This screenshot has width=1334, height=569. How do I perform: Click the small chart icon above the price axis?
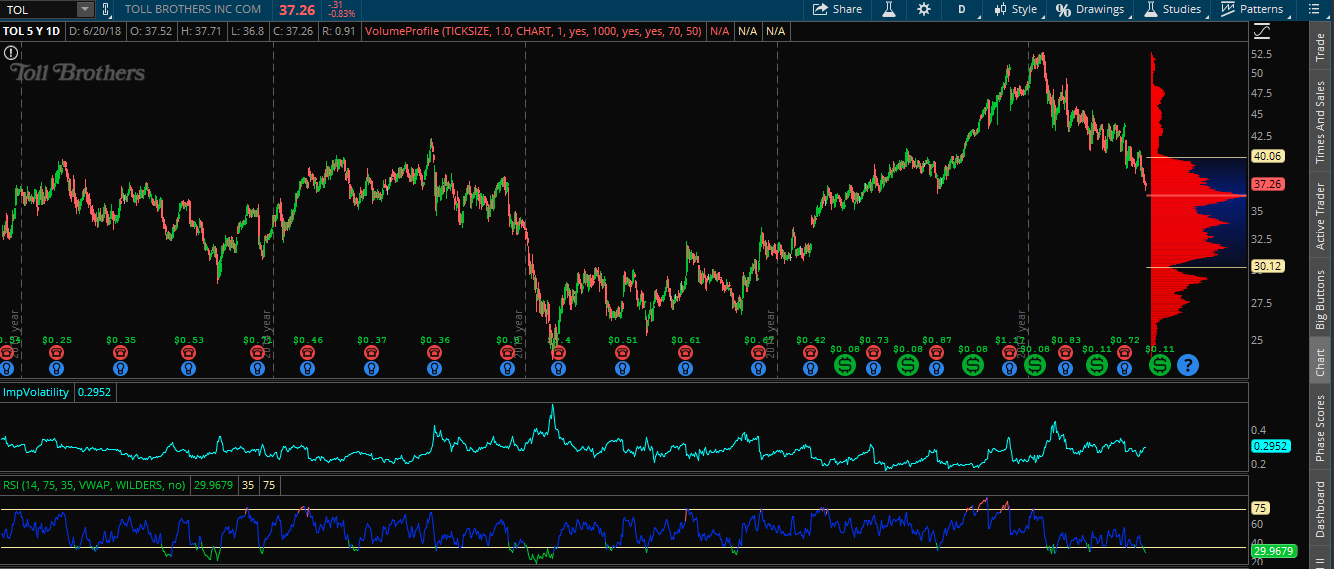pos(1260,31)
